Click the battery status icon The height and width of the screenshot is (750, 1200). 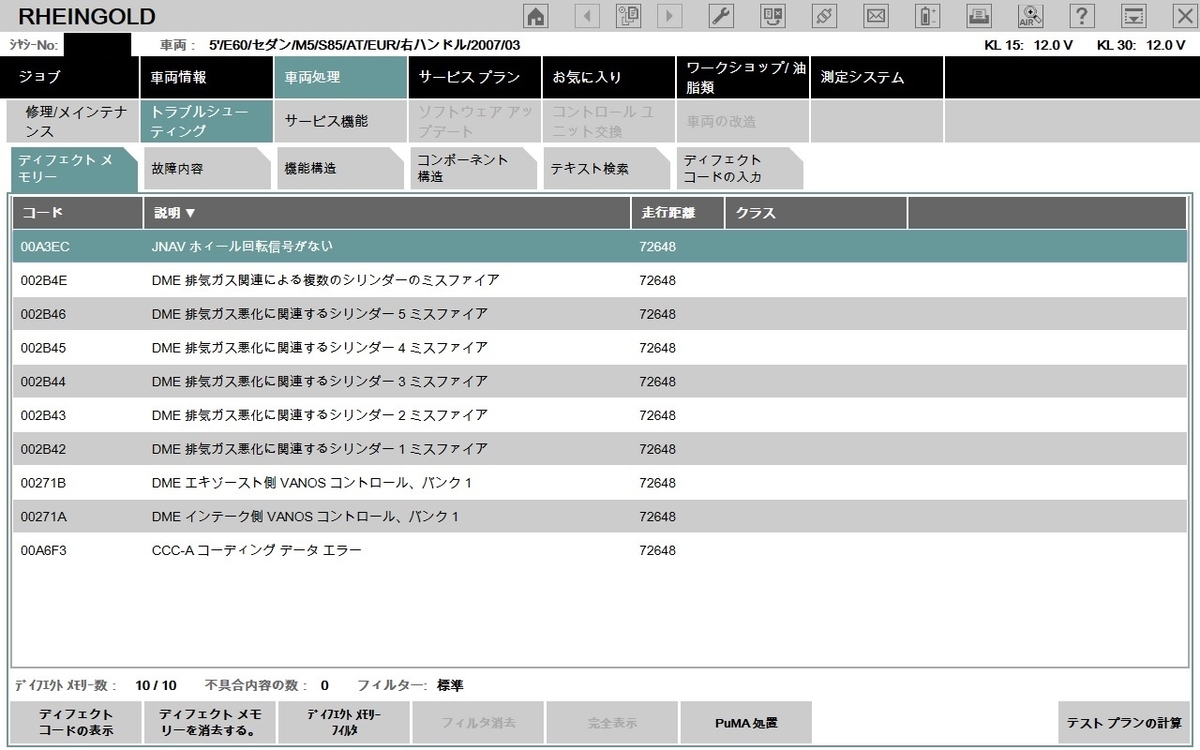[928, 15]
